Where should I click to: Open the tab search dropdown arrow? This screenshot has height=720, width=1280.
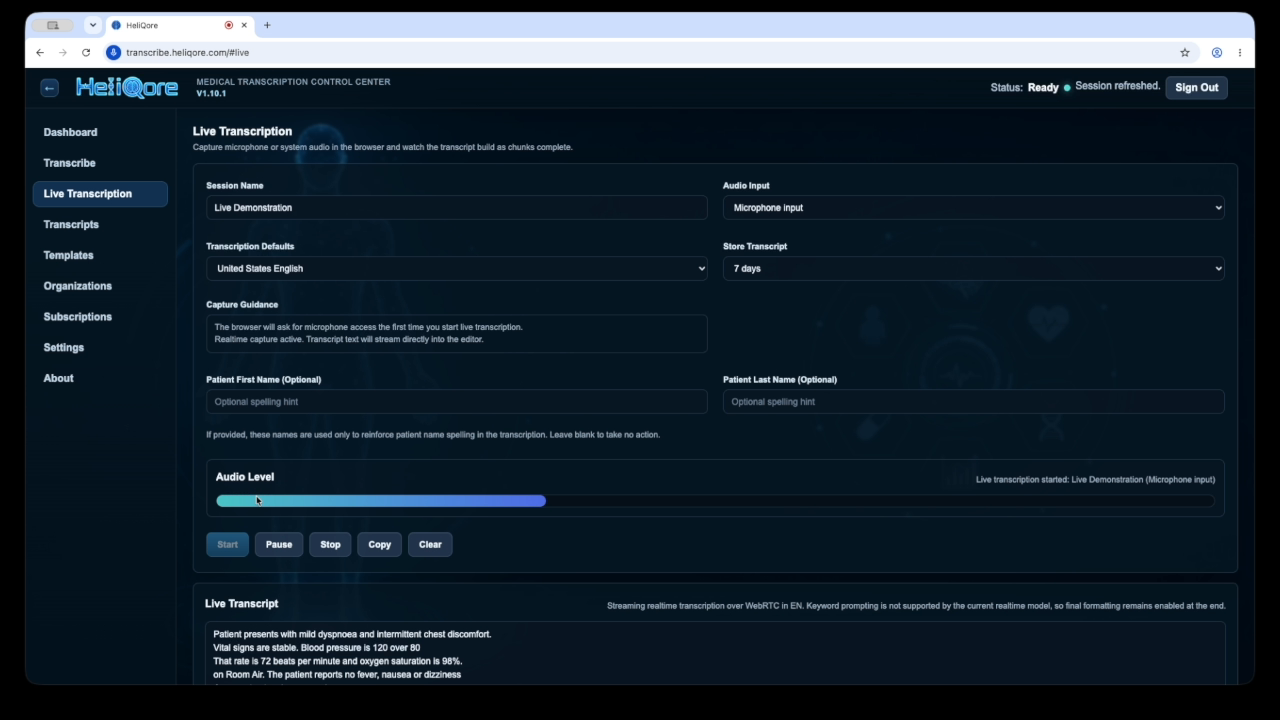(x=93, y=25)
